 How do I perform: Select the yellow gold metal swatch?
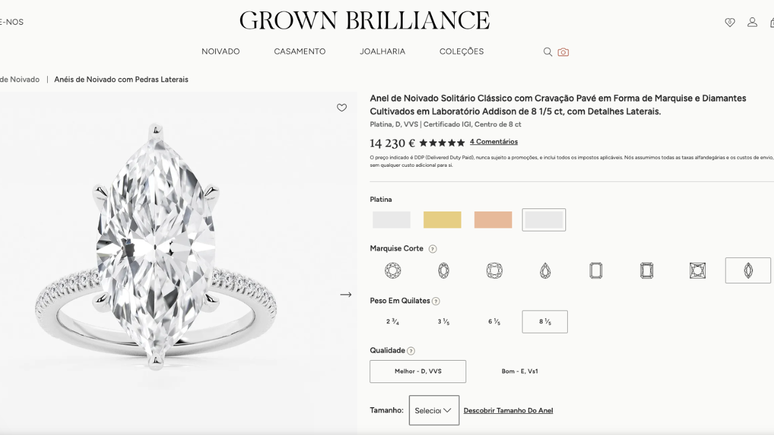click(442, 220)
